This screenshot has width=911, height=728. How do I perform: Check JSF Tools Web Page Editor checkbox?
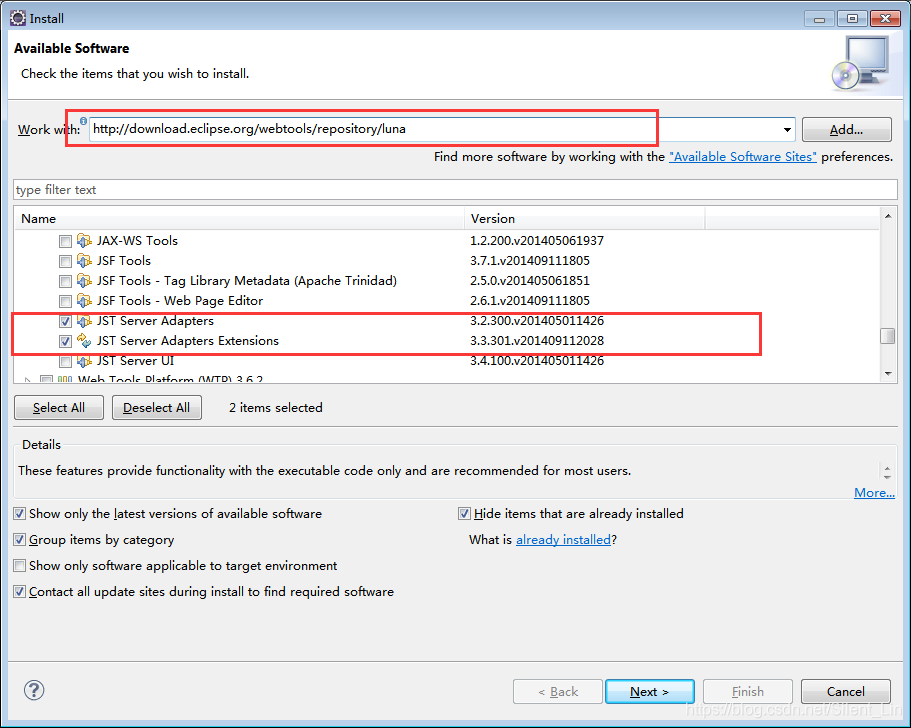point(65,301)
